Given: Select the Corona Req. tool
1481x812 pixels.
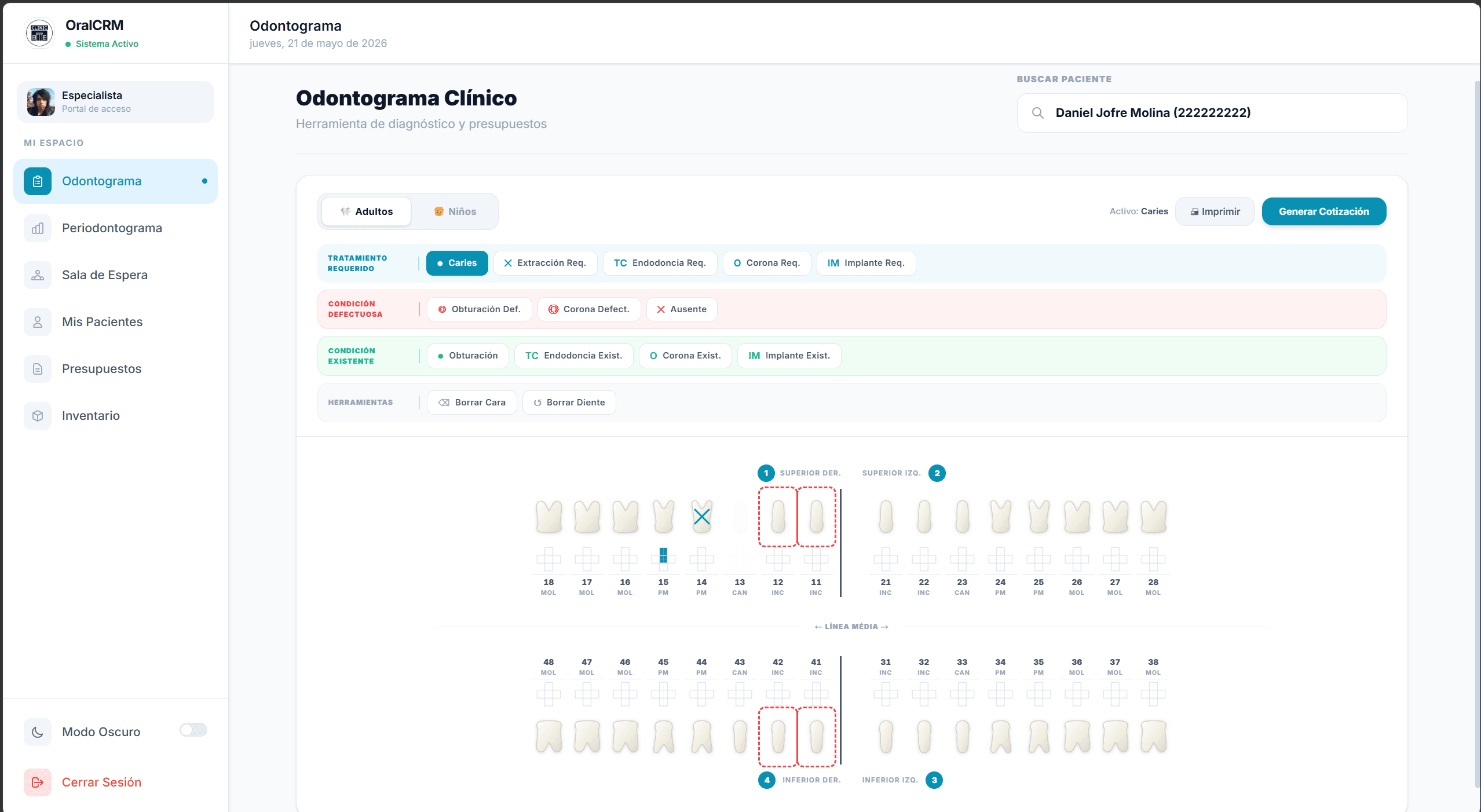Looking at the screenshot, I should 767,263.
